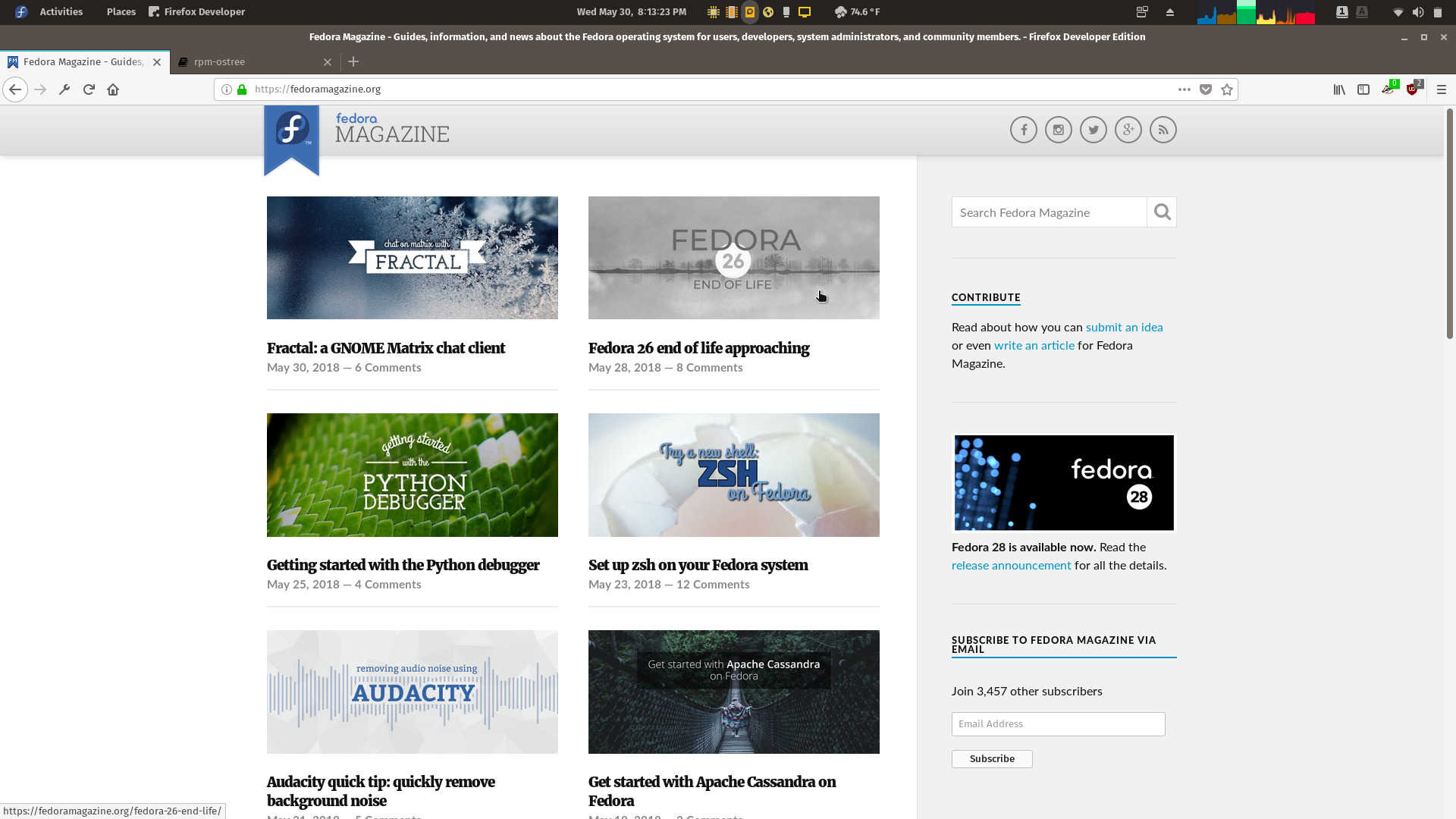Viewport: 1456px width, 819px height.
Task: Click the Fedora 28 banner image
Action: click(1064, 483)
